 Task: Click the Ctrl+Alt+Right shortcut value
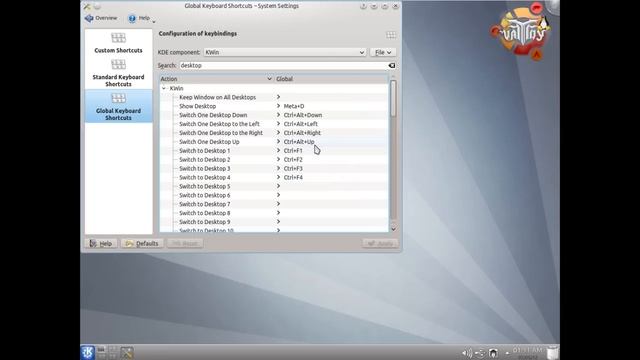302,133
